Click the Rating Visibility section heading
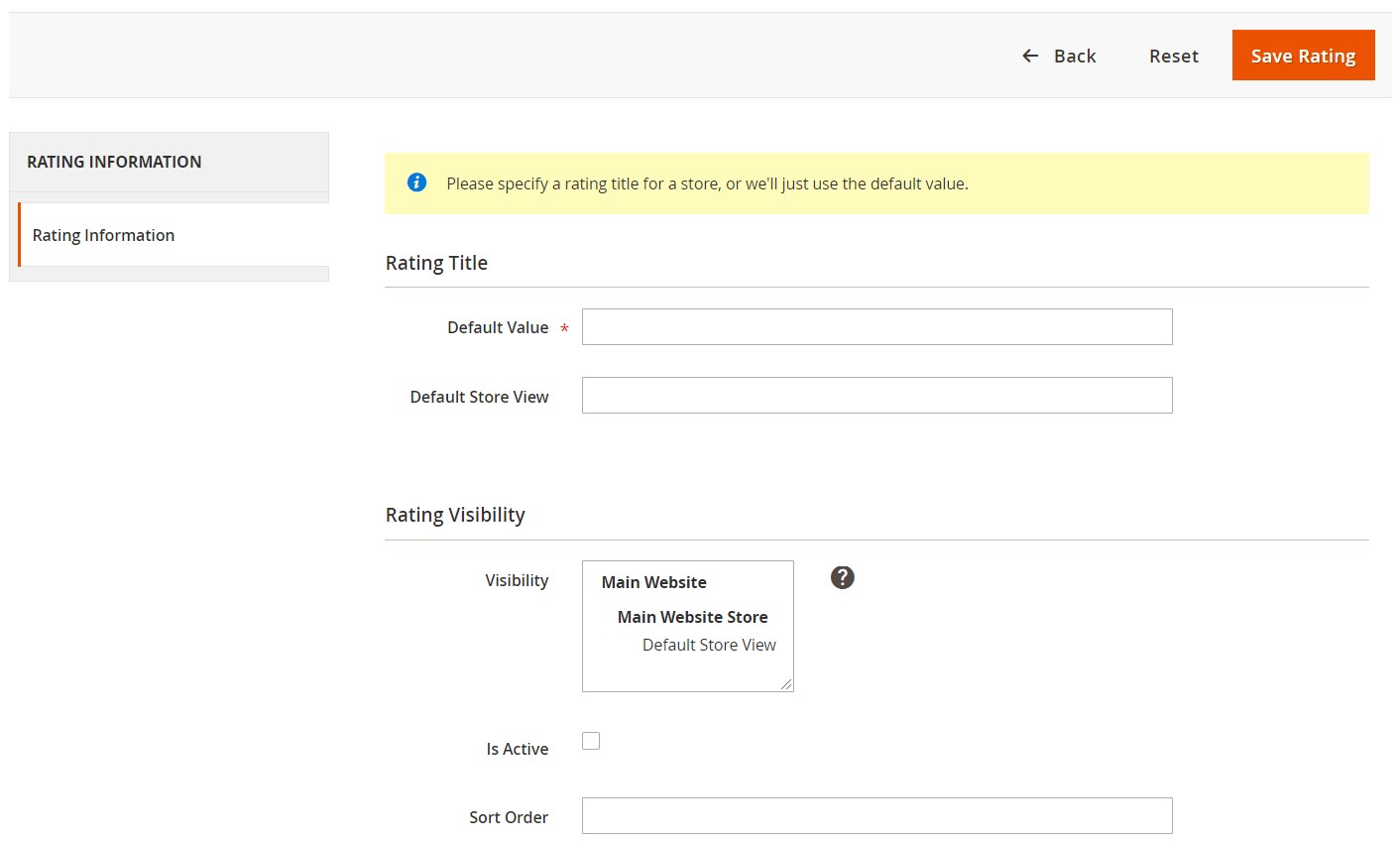 pos(455,515)
